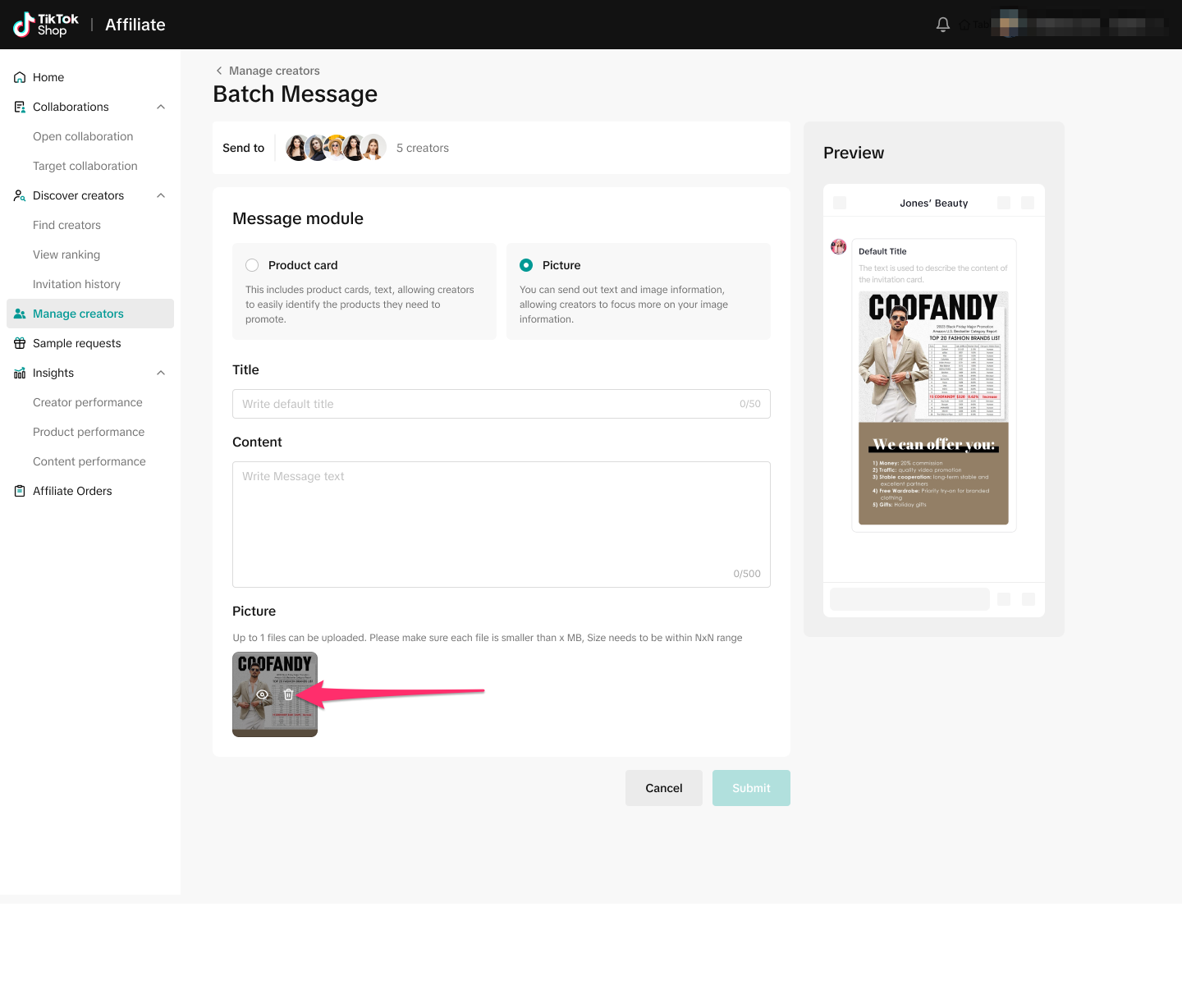
Task: Click the Sample requests gift icon
Action: [x=20, y=343]
